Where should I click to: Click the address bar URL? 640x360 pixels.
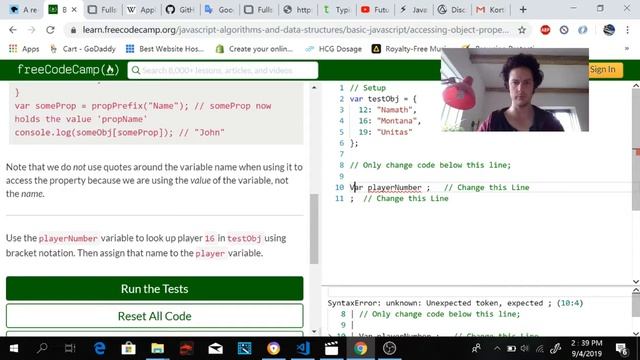pos(296,30)
